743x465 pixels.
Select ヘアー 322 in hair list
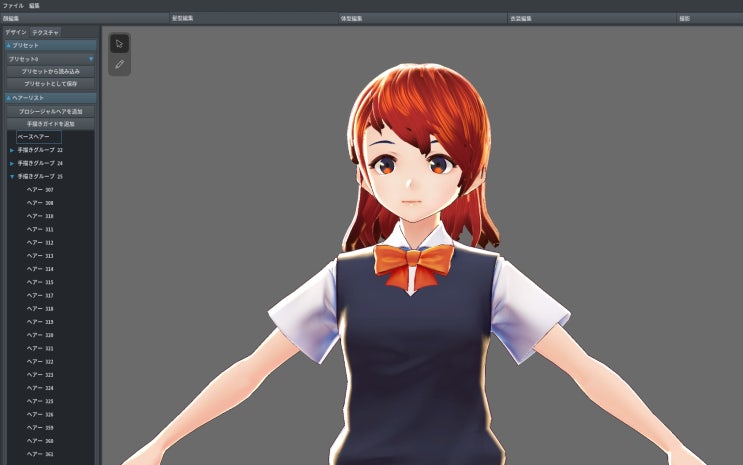coord(40,363)
